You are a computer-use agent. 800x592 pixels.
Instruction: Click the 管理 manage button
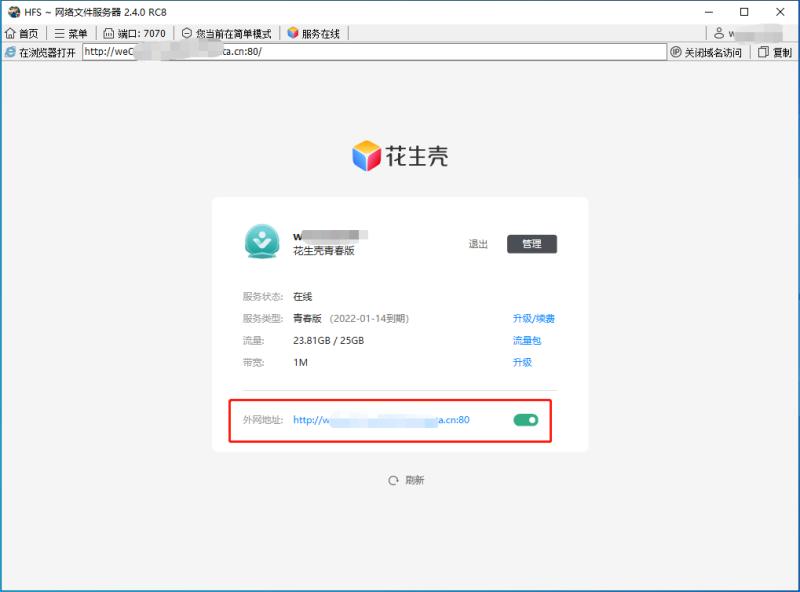coord(531,243)
